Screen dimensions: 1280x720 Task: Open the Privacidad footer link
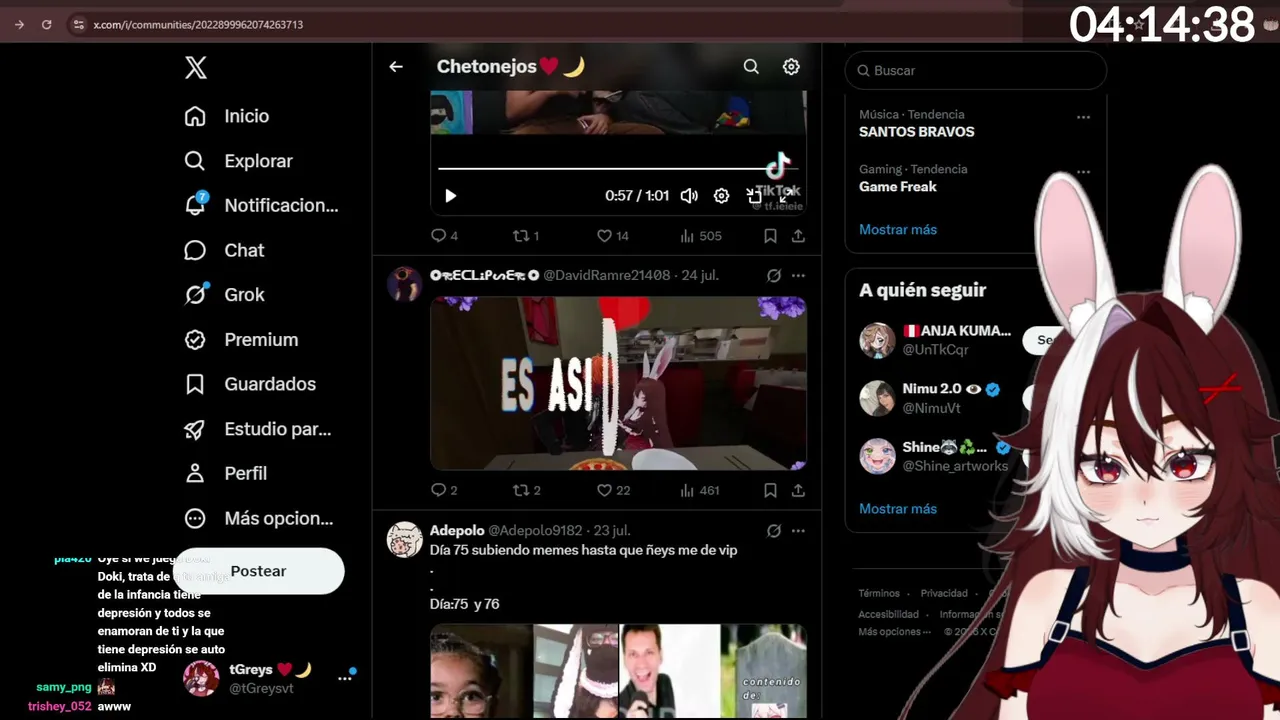944,593
